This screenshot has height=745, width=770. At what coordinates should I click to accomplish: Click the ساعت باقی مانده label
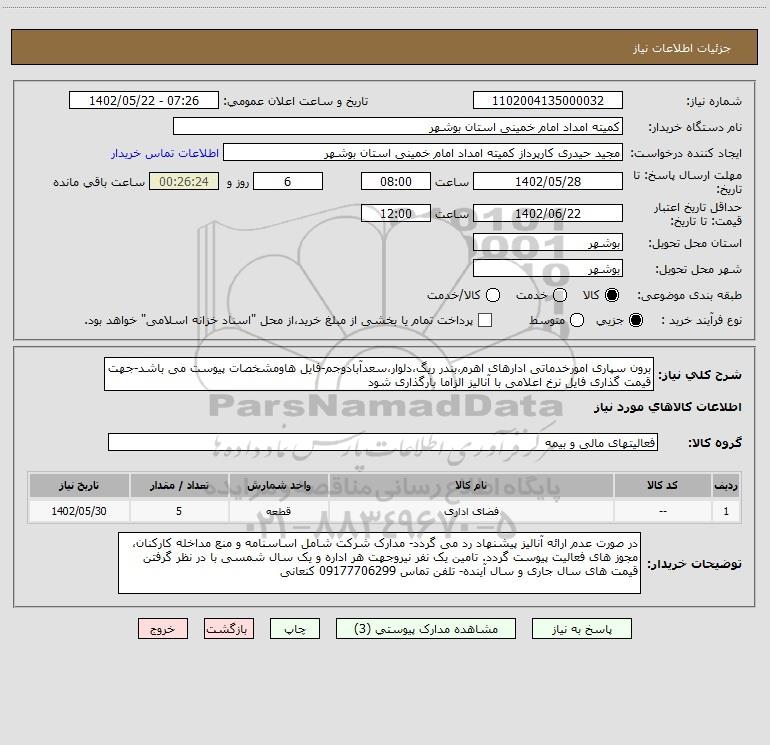click(x=99, y=182)
